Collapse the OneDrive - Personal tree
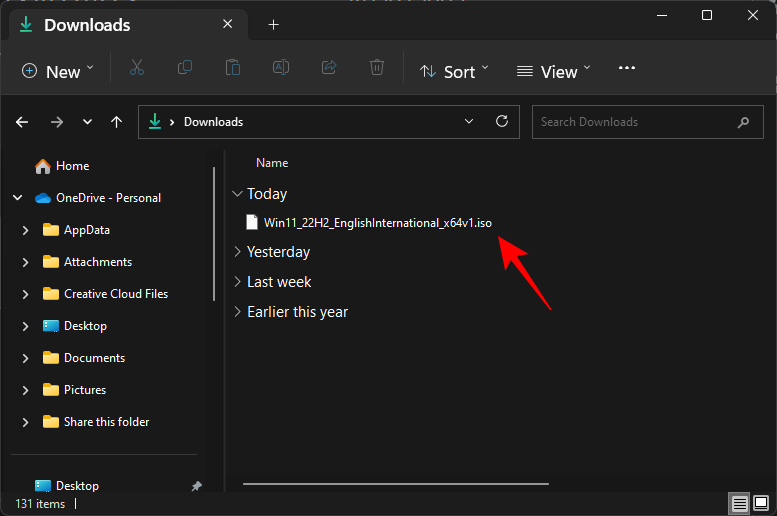 18,198
